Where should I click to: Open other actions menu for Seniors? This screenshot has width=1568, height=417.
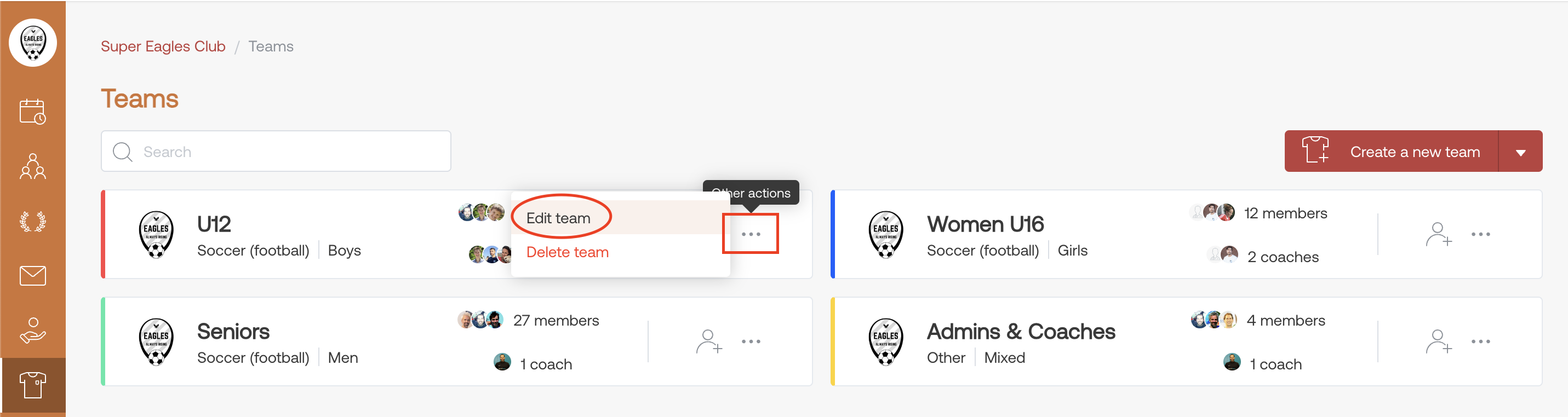pos(751,341)
